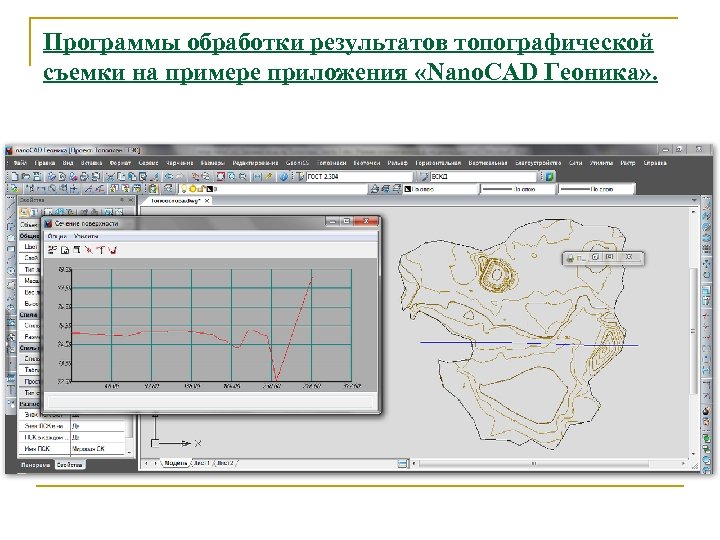Close the small floating toolbar
720x540 pixels.
(629, 257)
